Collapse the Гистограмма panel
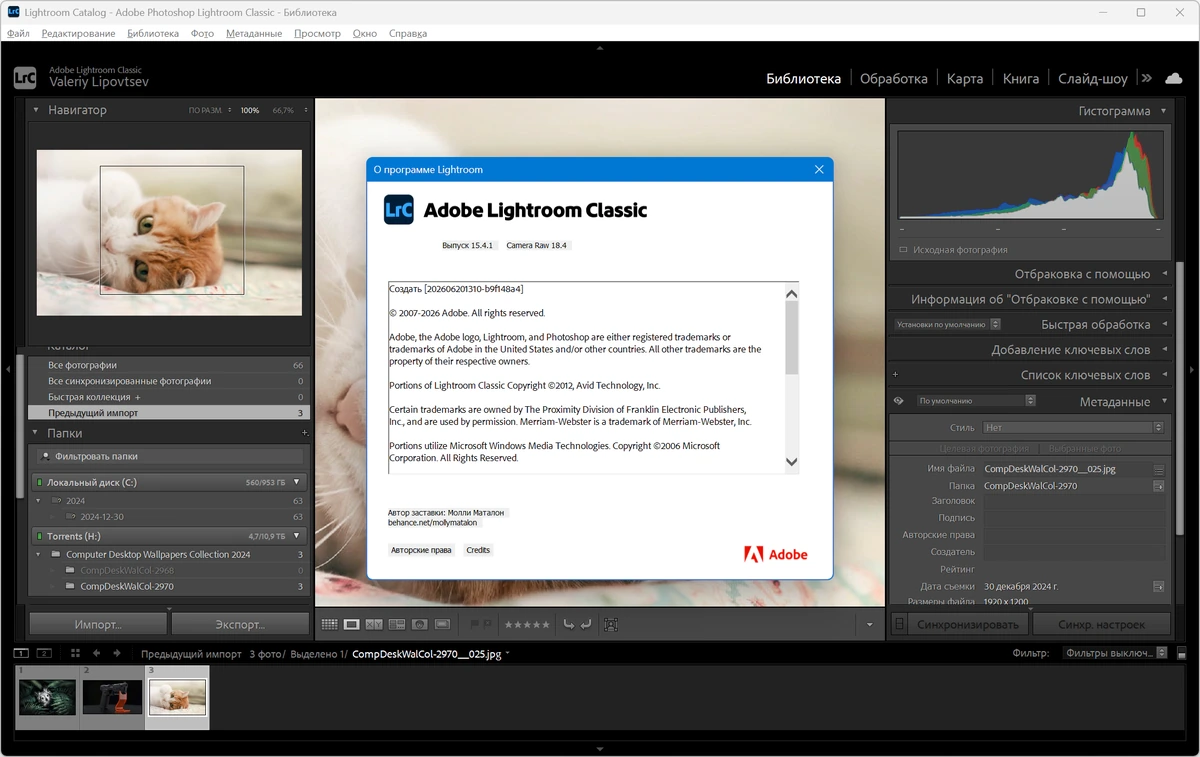The height and width of the screenshot is (757, 1200). pos(1163,111)
